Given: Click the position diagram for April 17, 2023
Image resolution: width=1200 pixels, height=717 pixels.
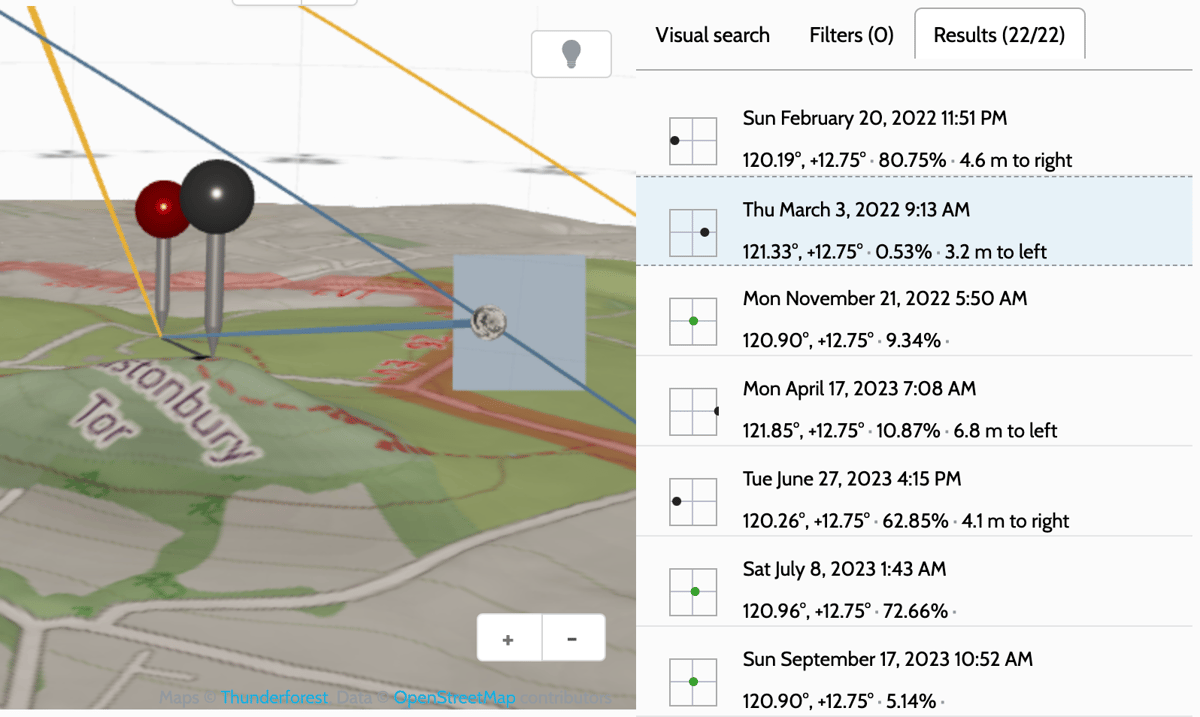Looking at the screenshot, I should 693,410.
